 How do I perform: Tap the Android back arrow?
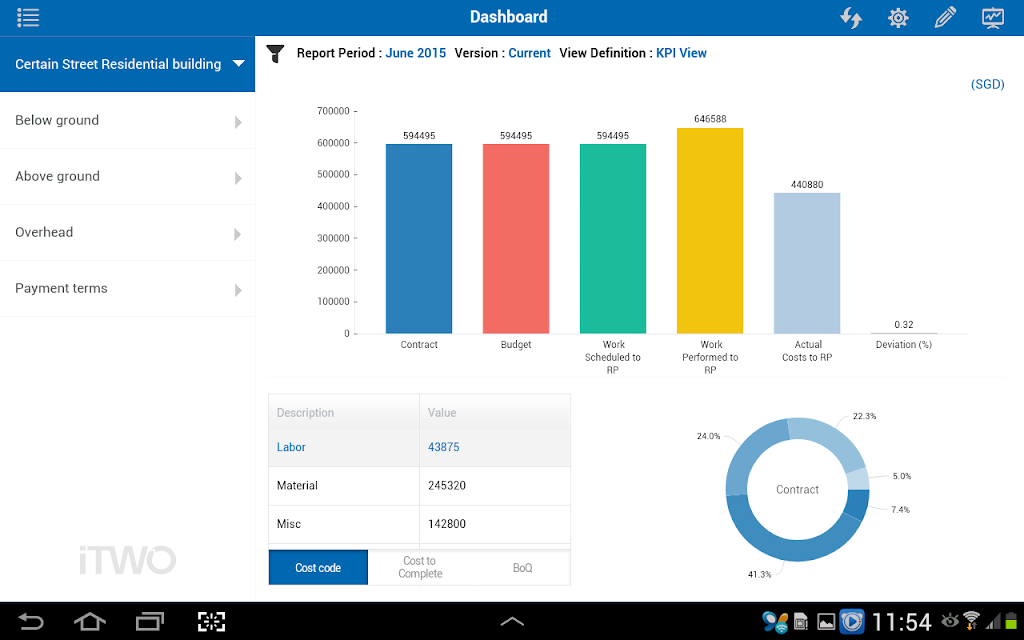[30, 622]
